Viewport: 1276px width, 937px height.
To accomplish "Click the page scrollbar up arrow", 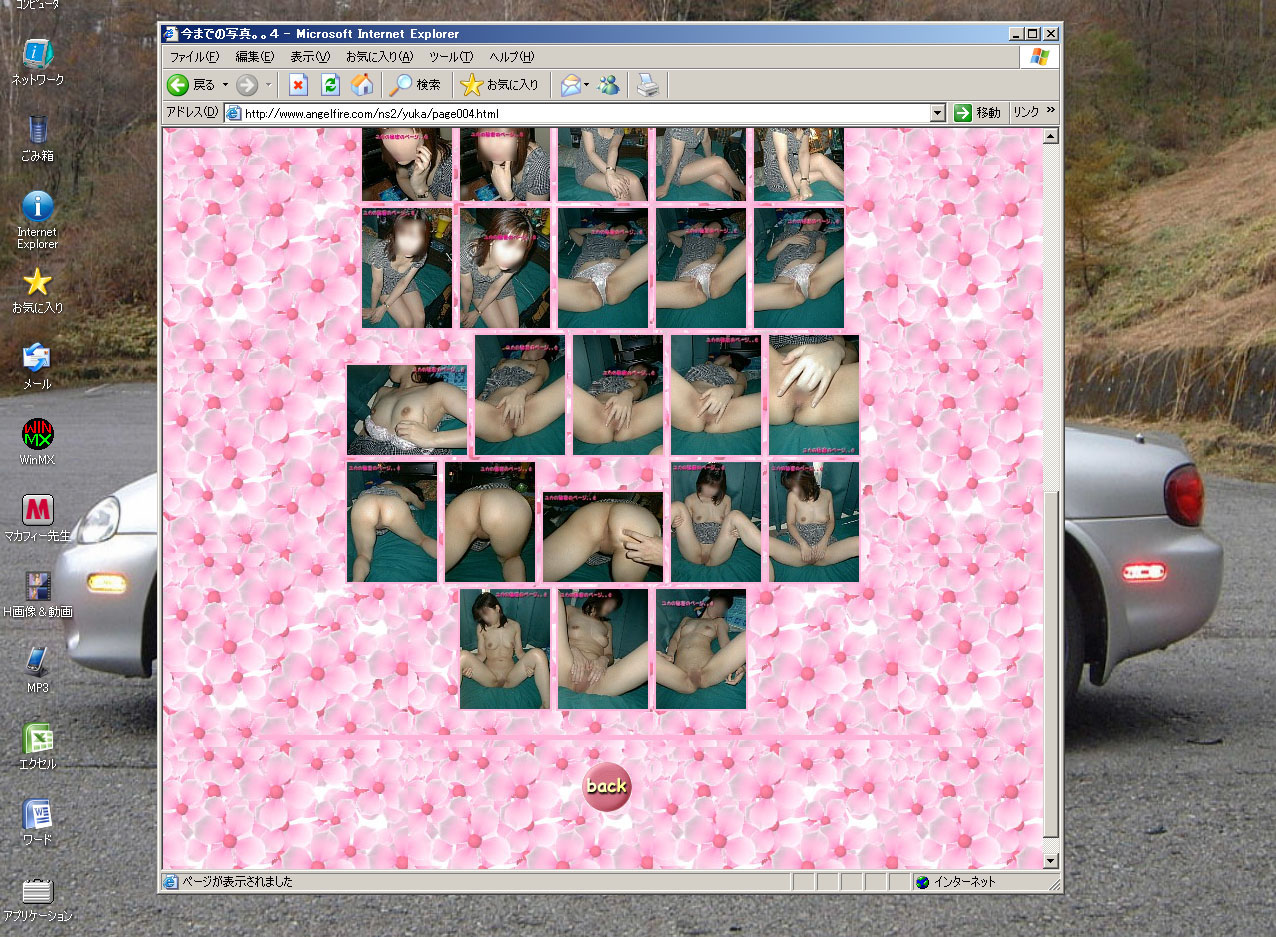I will click(x=1050, y=136).
